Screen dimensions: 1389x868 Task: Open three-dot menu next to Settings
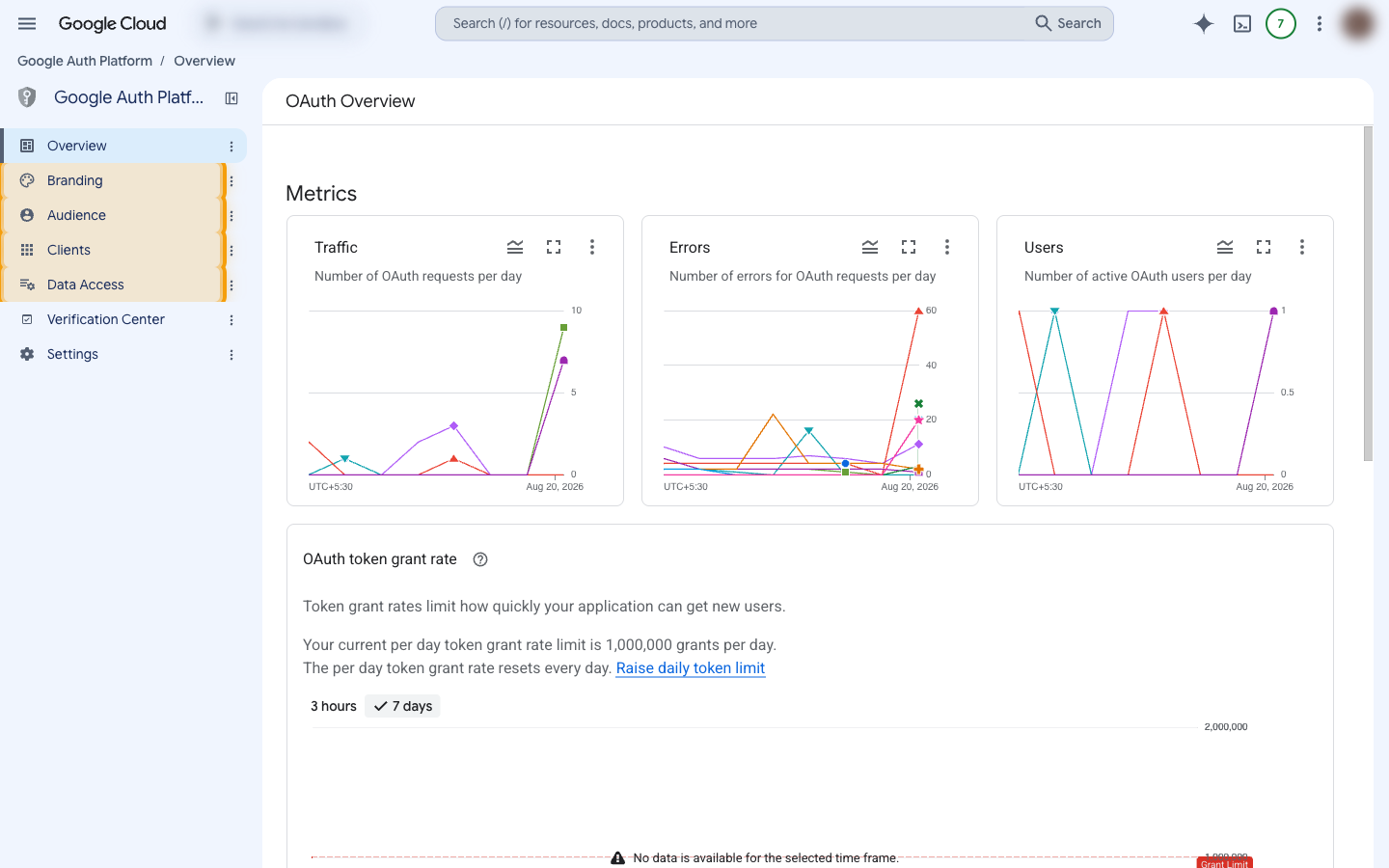(x=231, y=354)
